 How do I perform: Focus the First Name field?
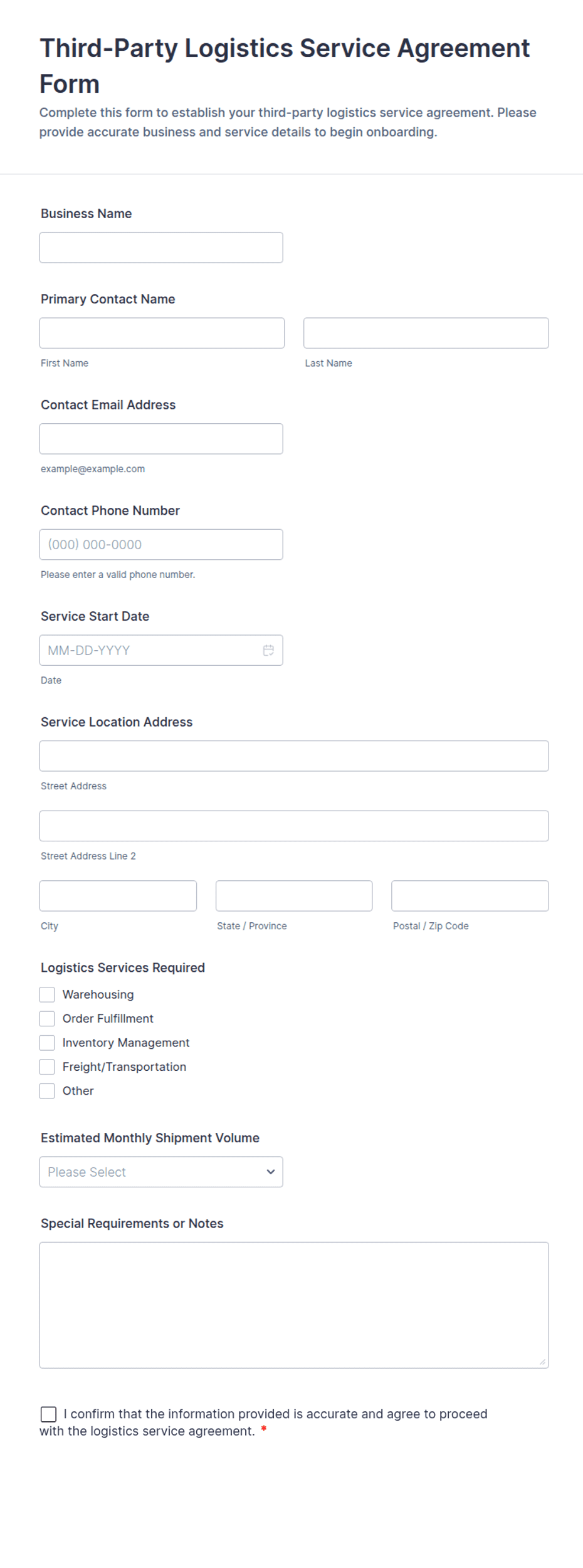162,333
